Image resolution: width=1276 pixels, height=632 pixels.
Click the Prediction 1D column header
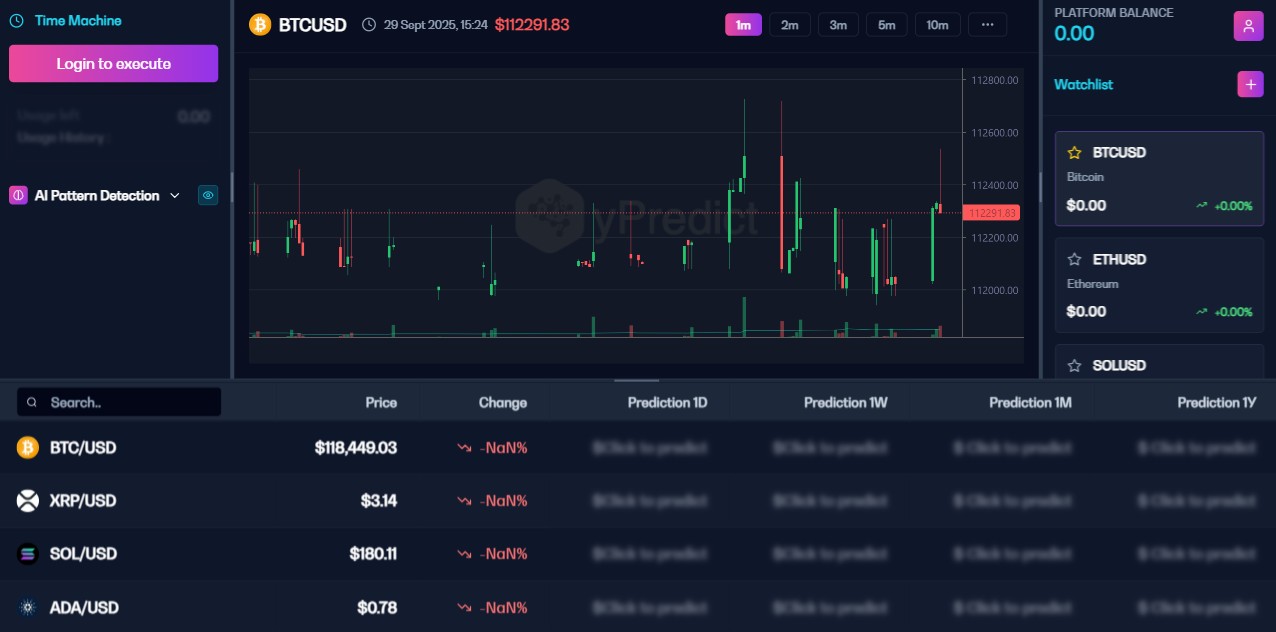pyautogui.click(x=667, y=402)
